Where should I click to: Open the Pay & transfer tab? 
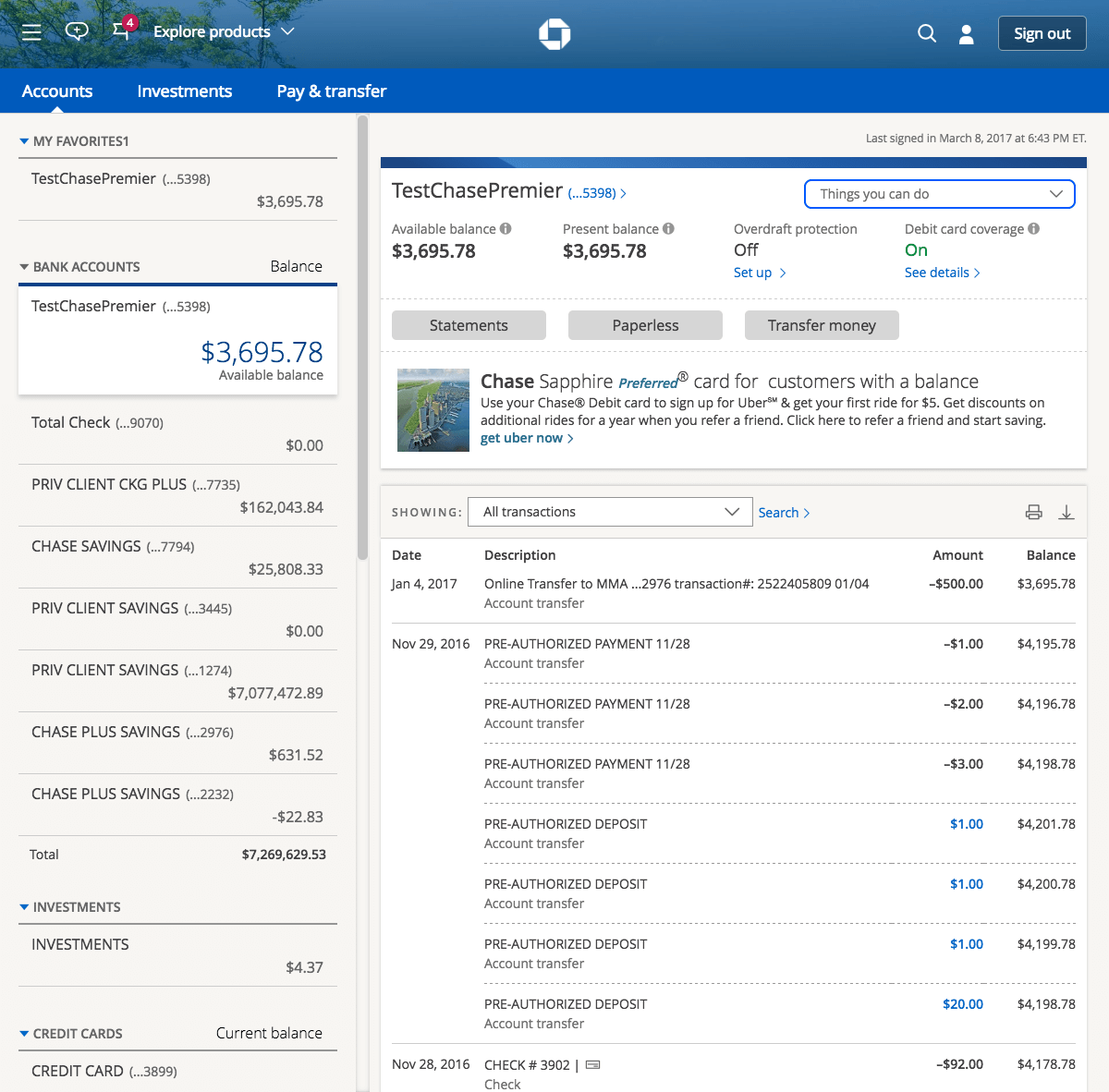pos(332,91)
